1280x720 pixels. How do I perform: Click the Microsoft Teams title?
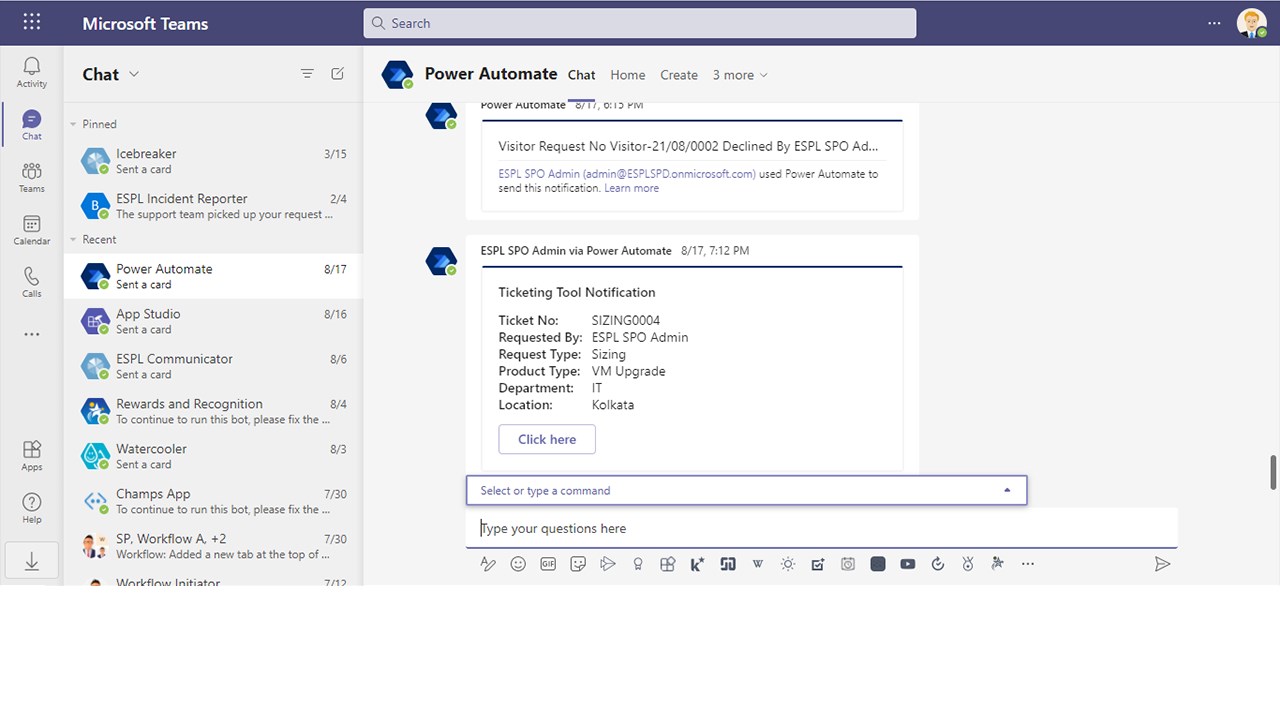(x=145, y=23)
